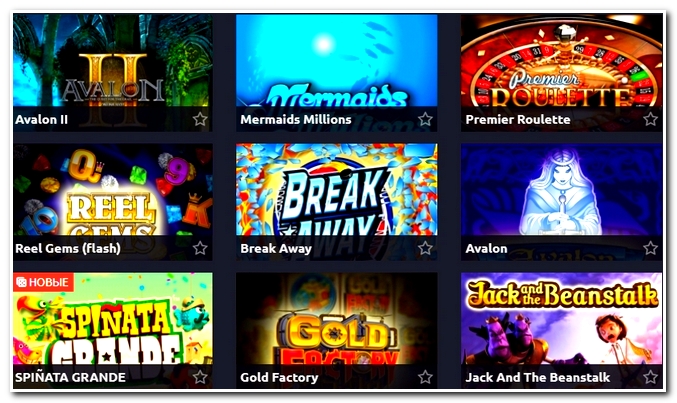Click the НОВЫЕ badge on Spiñata Grande
Viewport: 677px width, 403px height.
(43, 282)
